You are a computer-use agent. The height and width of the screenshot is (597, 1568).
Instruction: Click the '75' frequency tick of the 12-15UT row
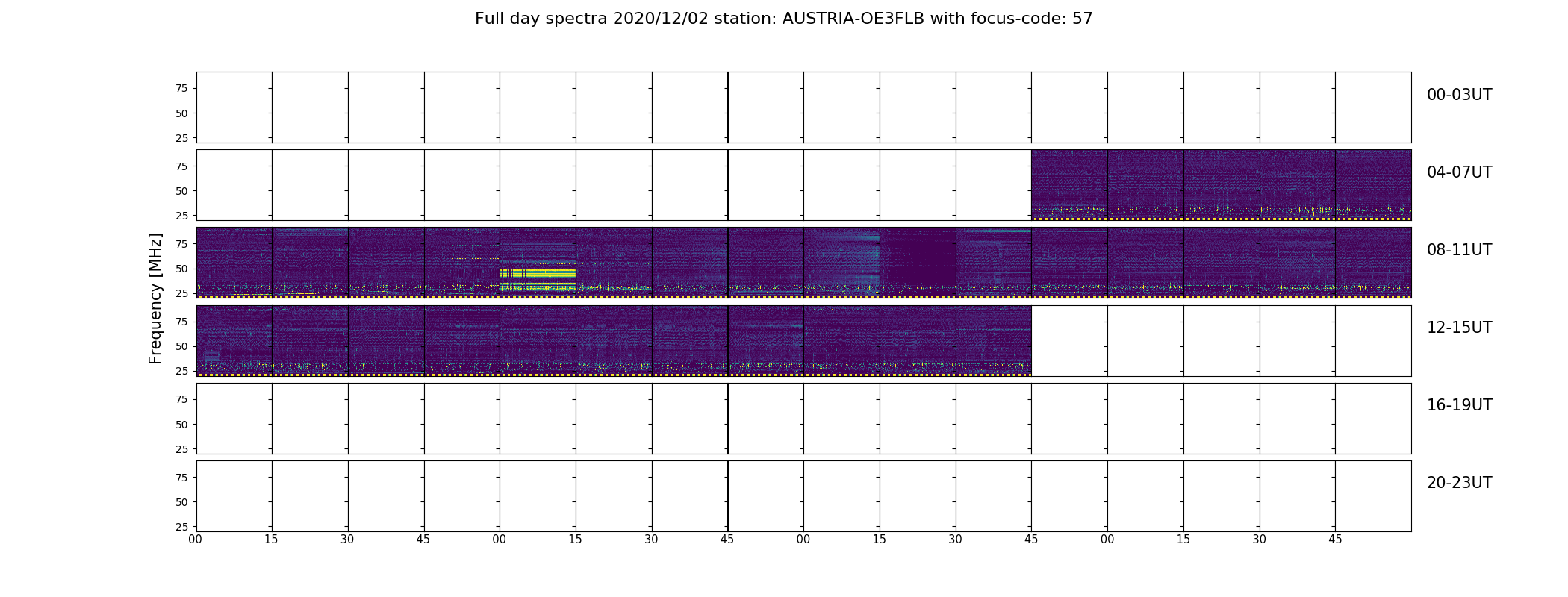point(181,322)
